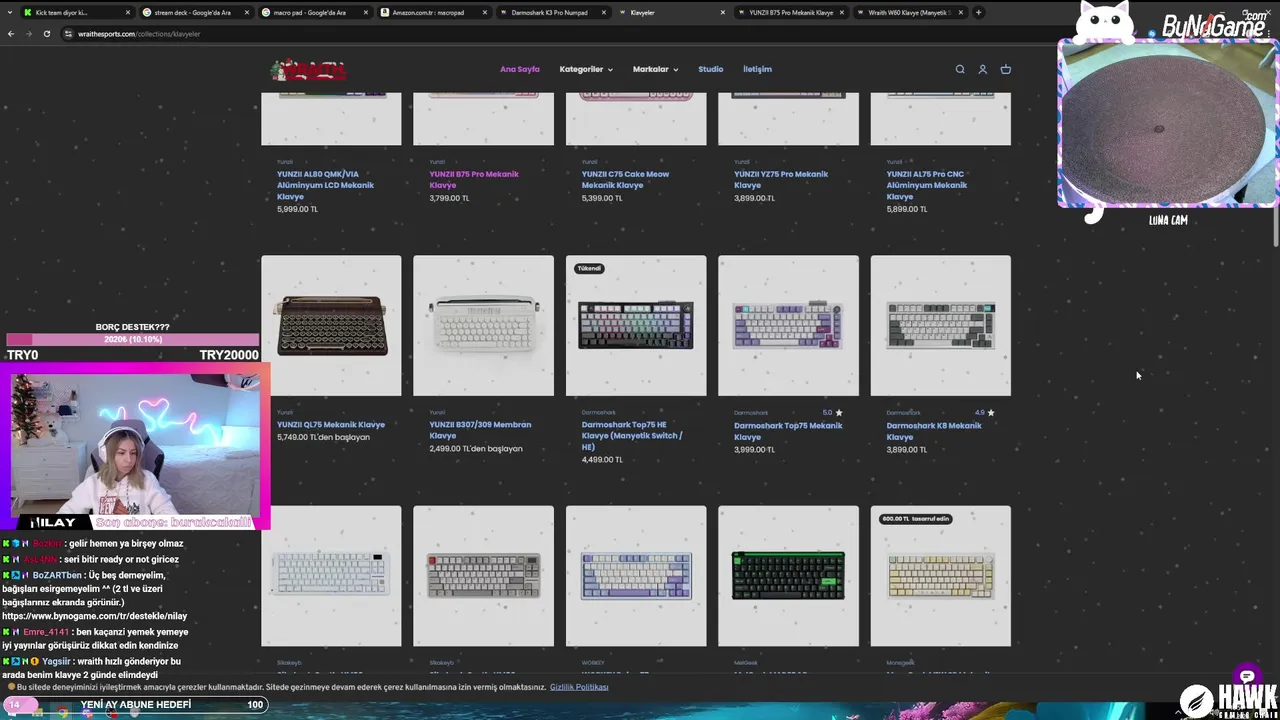The height and width of the screenshot is (720, 1280).
Task: Close the Kick team tab
Action: point(128,13)
